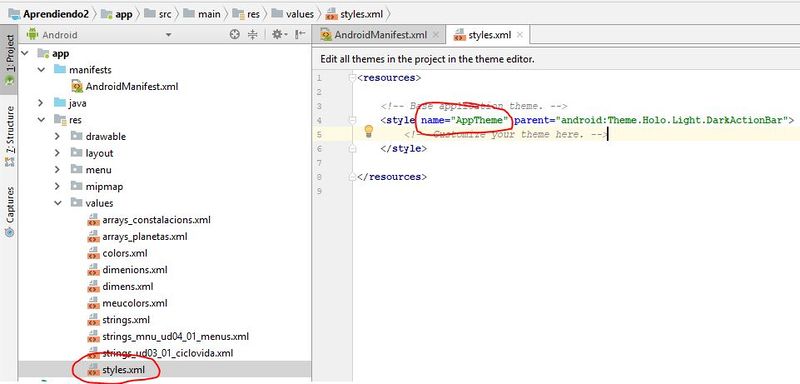This screenshot has width=800, height=384.
Task: Select arrays_constalacions.xml file
Action: coord(156,220)
